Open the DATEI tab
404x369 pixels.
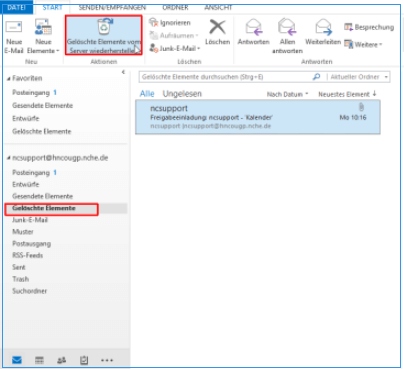click(17, 7)
